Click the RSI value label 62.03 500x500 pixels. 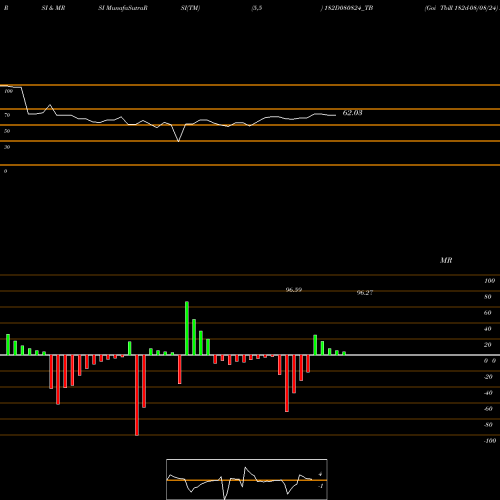click(352, 113)
